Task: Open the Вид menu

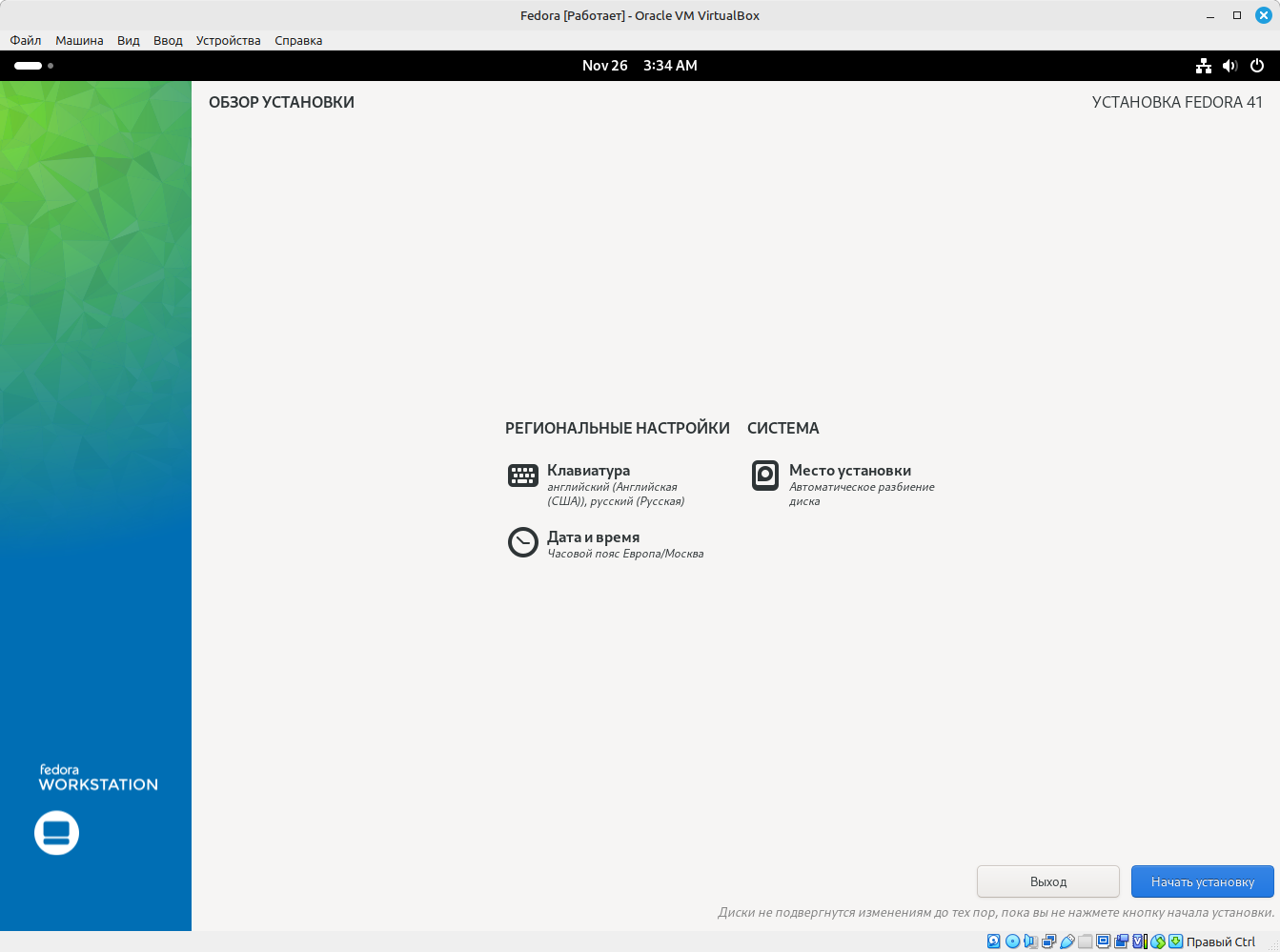Action: (x=129, y=40)
